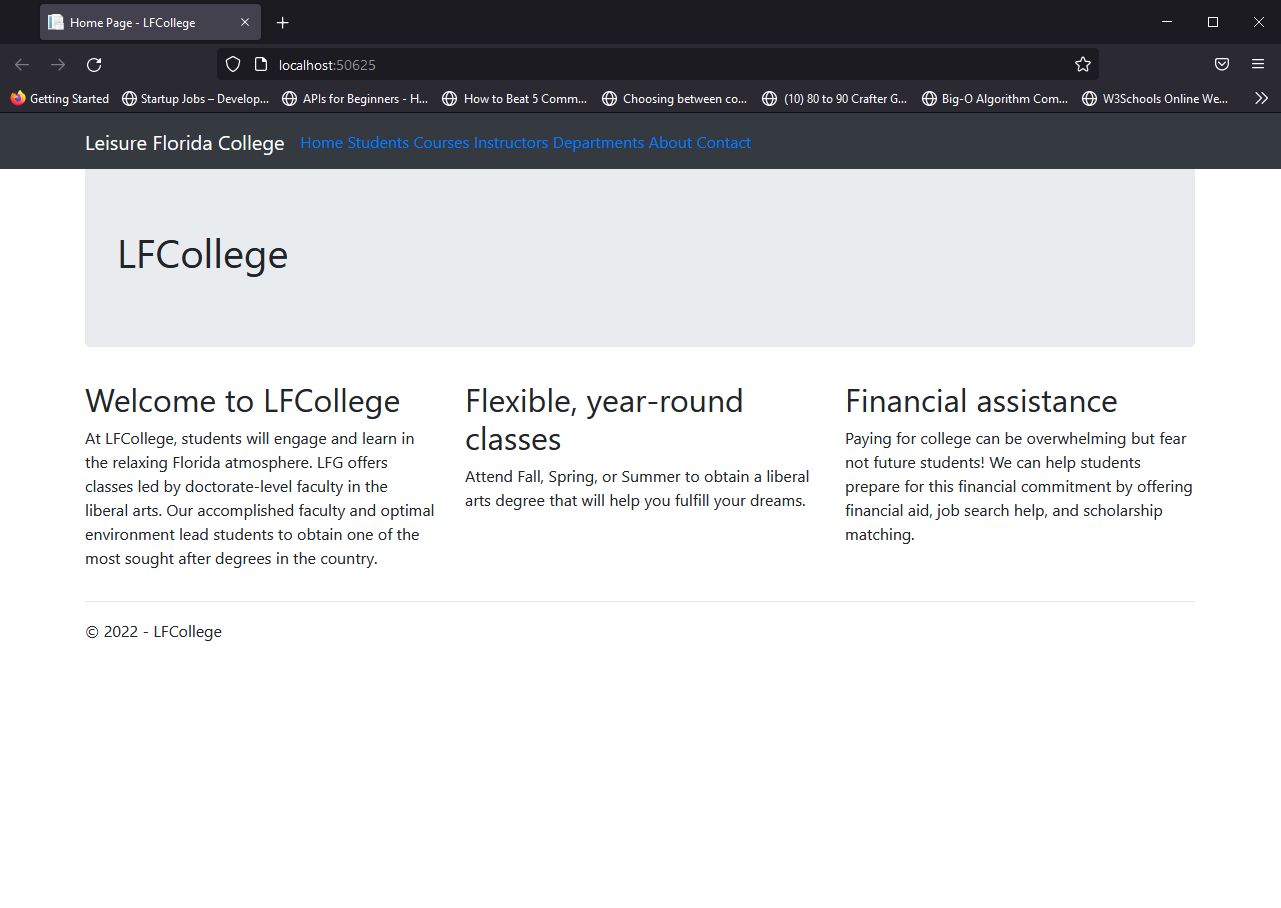Click the back navigation arrow
Viewport: 1281px width, 908px height.
(21, 64)
